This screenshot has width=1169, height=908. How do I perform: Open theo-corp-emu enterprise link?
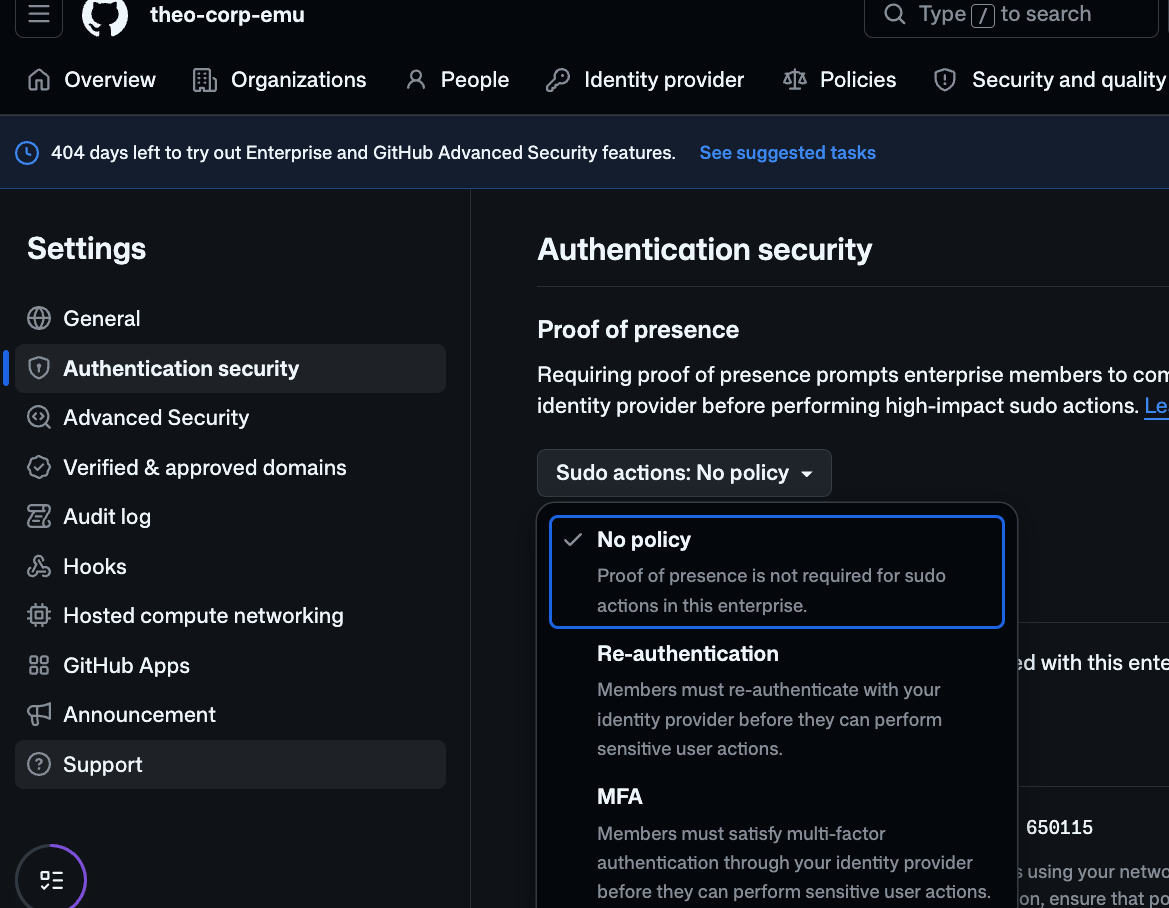(227, 15)
